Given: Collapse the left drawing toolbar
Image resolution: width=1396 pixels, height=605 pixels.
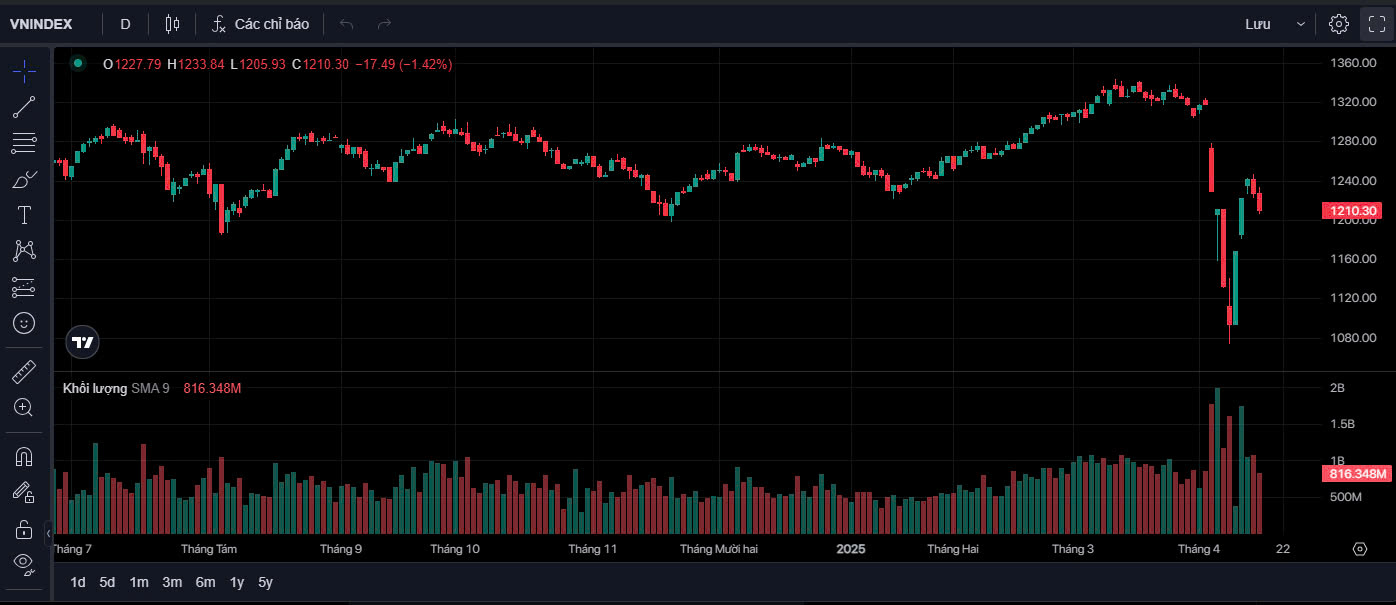Looking at the screenshot, I should point(48,535).
